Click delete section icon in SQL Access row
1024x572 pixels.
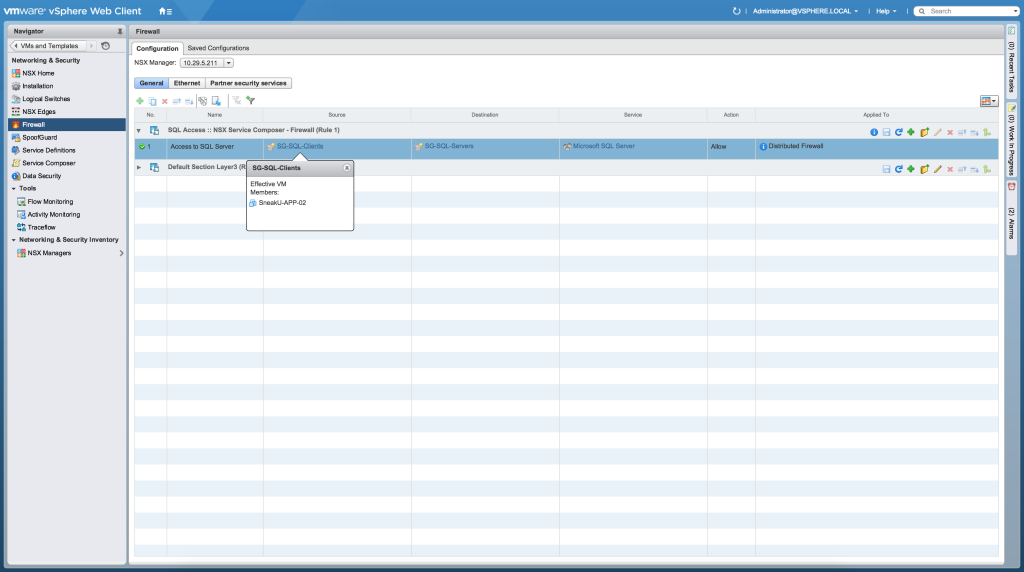point(950,133)
